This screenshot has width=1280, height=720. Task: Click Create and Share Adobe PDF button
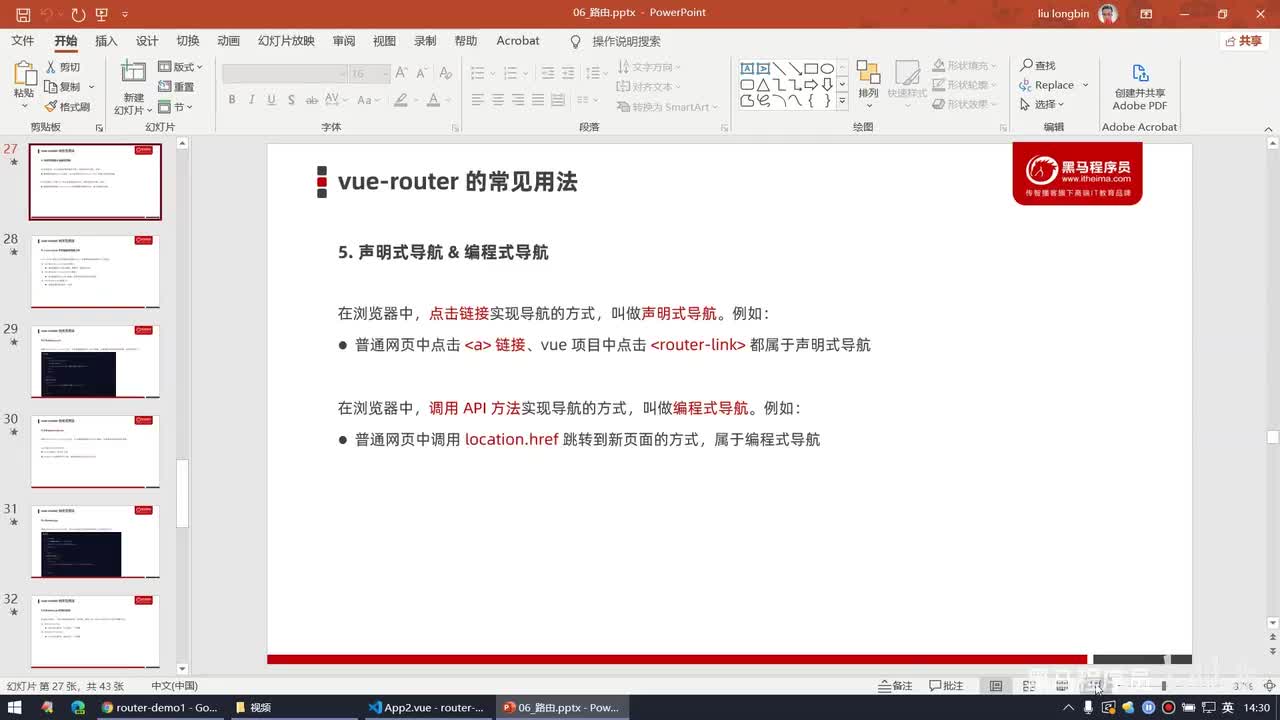pyautogui.click(x=1140, y=87)
